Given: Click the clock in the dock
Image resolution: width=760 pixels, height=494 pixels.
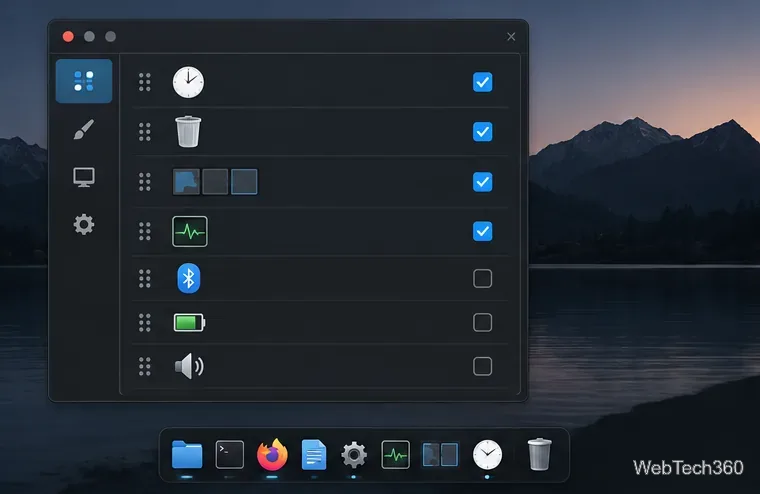Looking at the screenshot, I should point(487,454).
